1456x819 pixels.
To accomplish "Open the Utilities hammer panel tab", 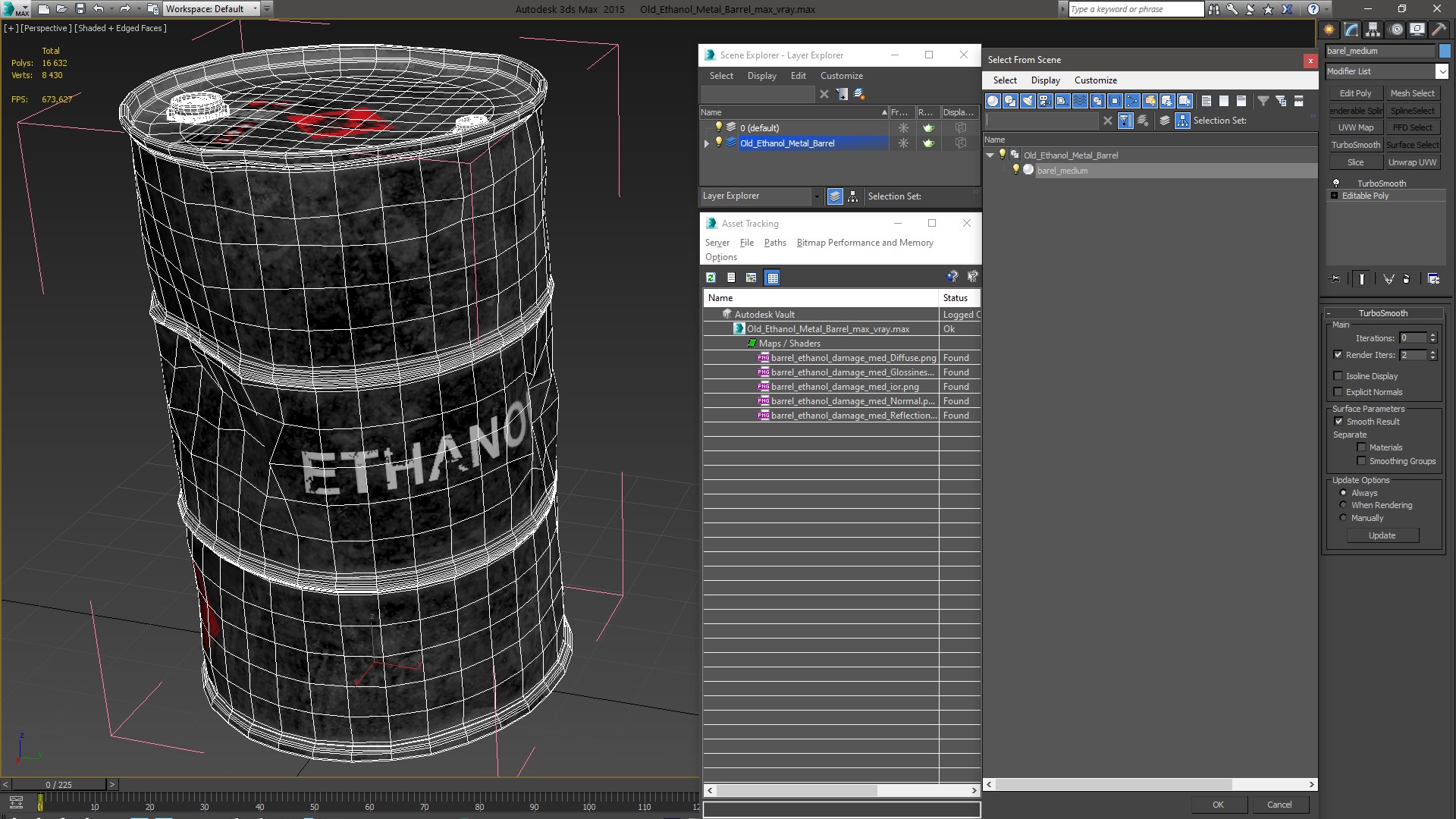I will [x=1439, y=30].
